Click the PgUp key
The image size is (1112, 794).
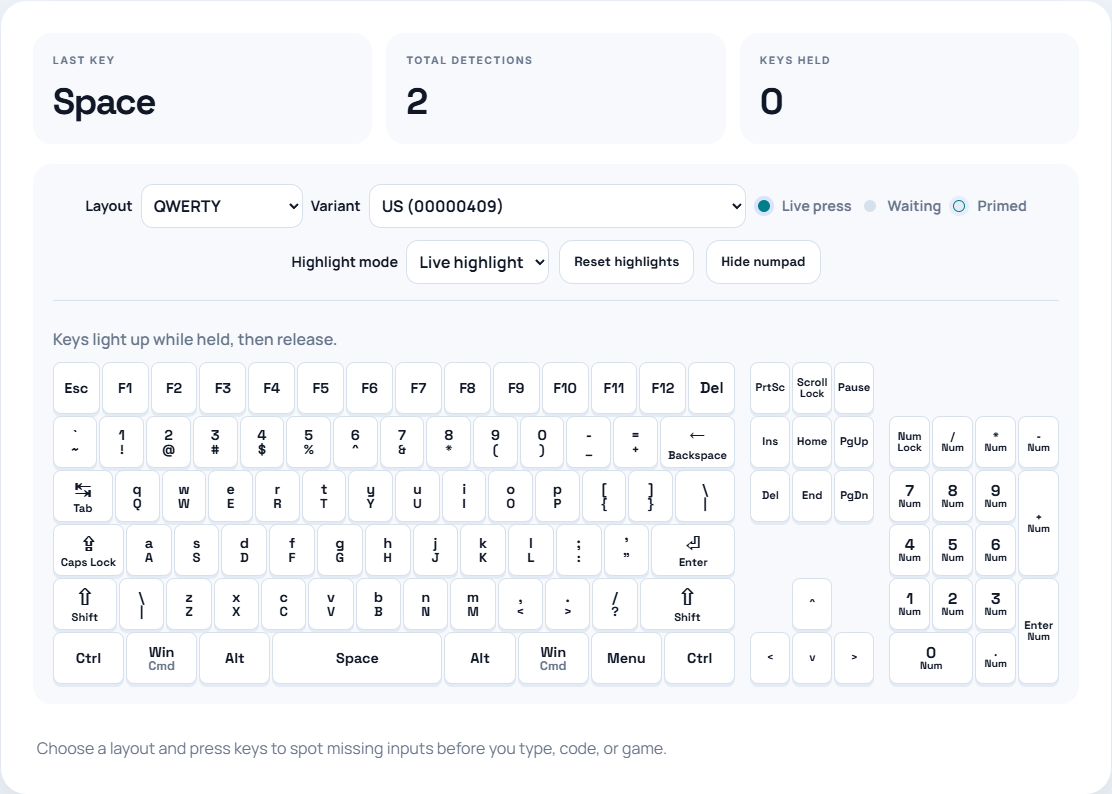(854, 442)
